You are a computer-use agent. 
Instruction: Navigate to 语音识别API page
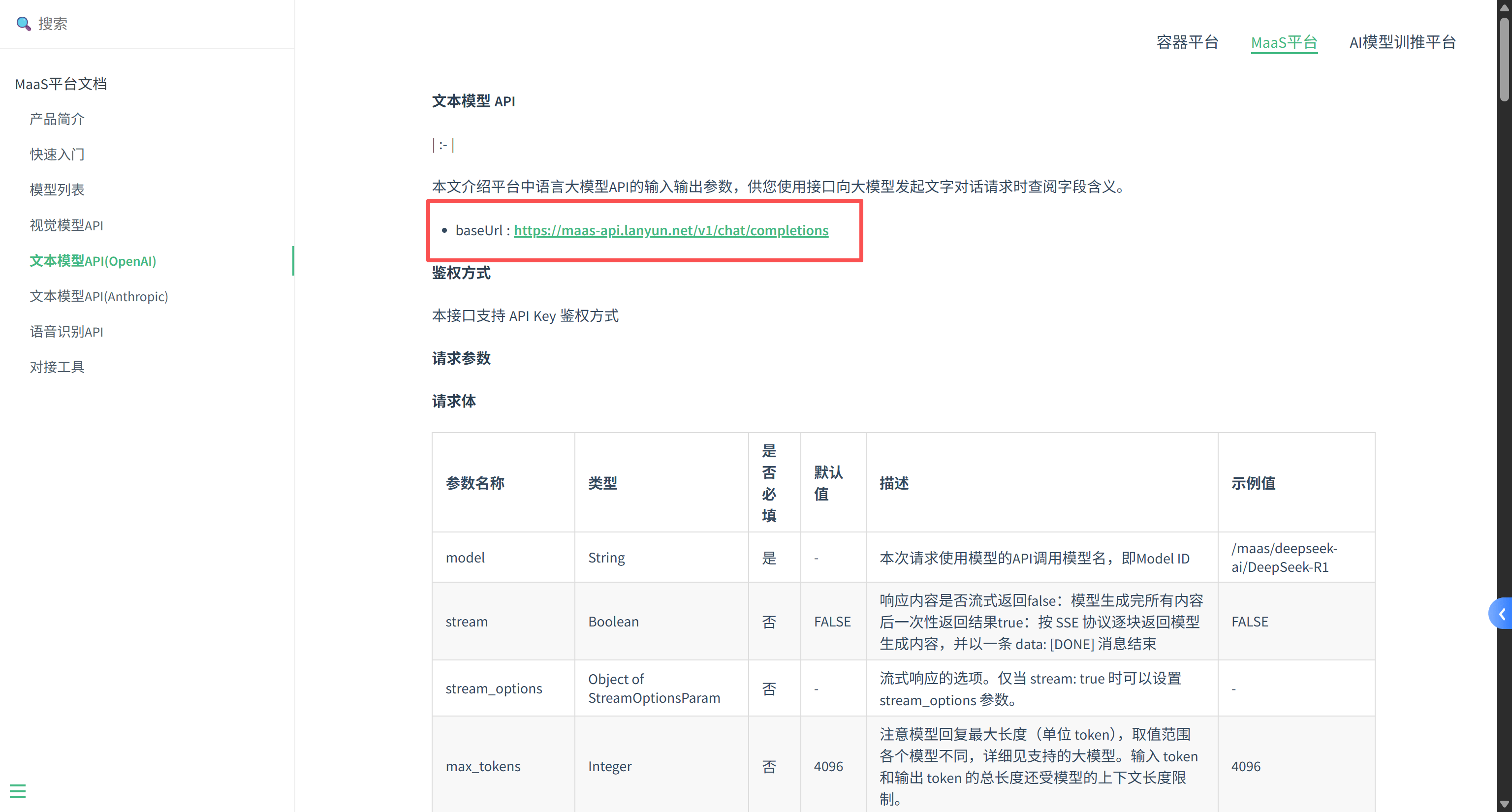(66, 332)
